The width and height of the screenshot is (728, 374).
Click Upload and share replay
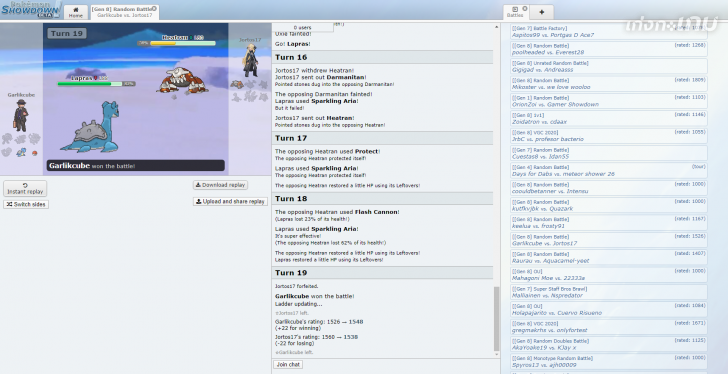click(230, 201)
